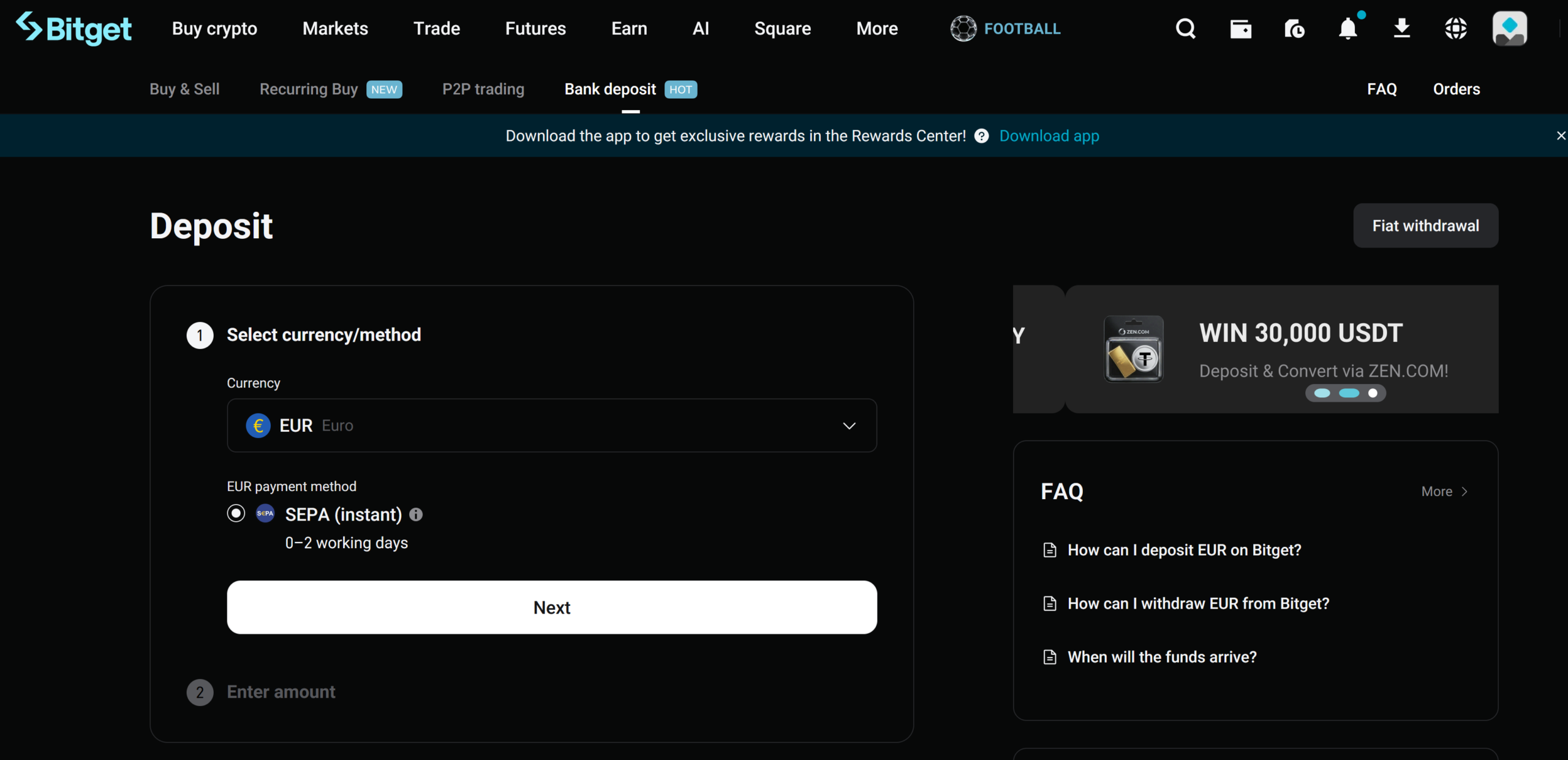Viewport: 1568px width, 760px height.
Task: Open the Markets menu
Action: [335, 29]
